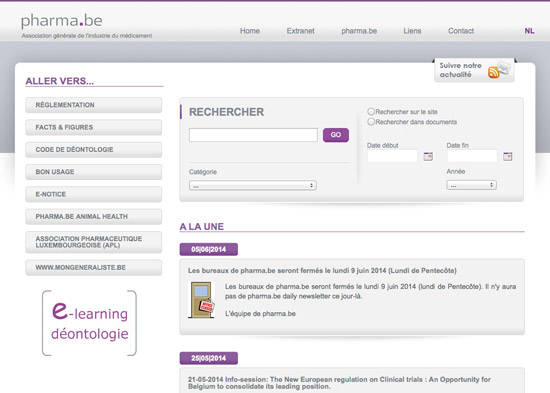This screenshot has width=550, height=393.
Task: Open the E-Notice section
Action: pyautogui.click(x=94, y=194)
